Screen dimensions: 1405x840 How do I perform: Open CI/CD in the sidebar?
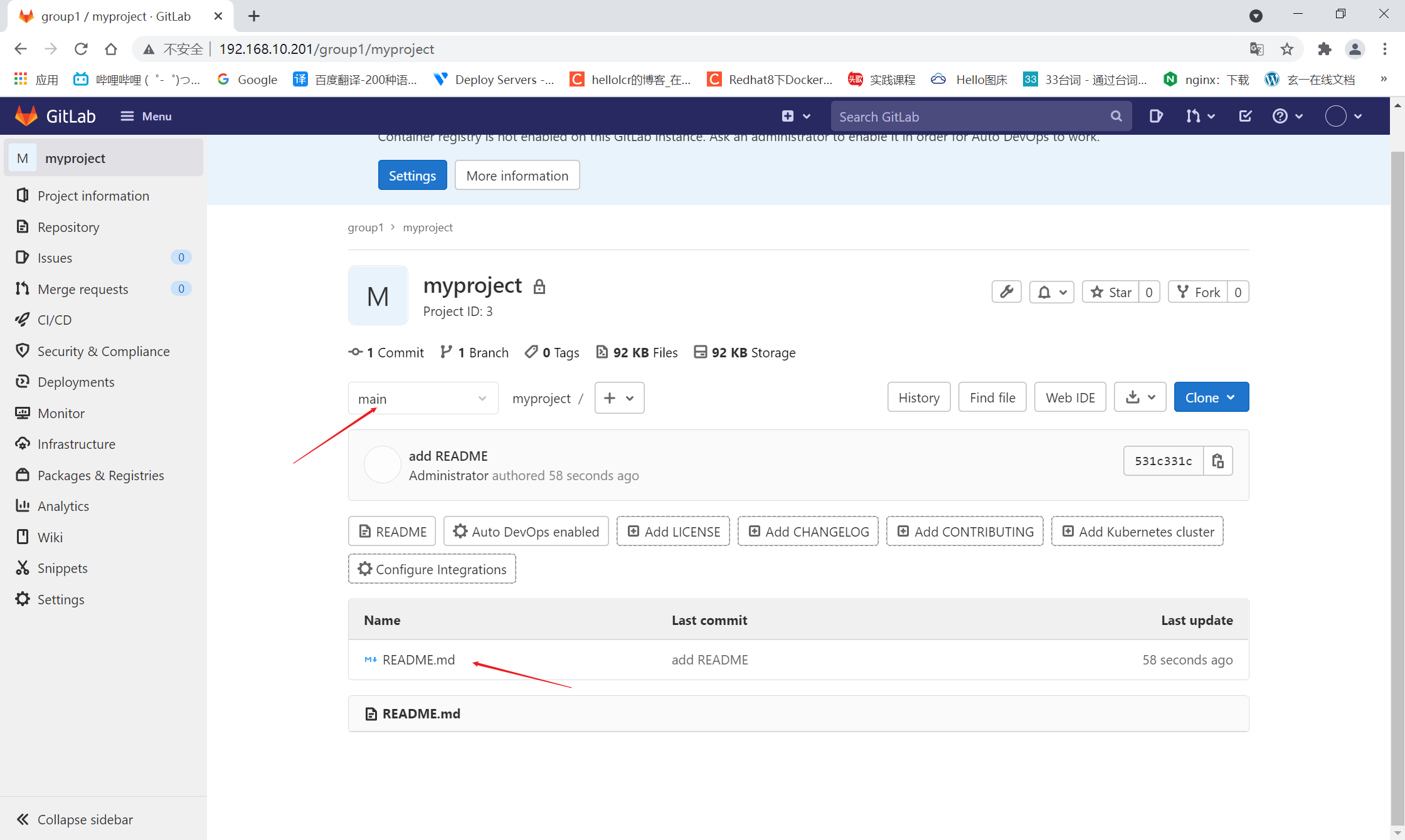[55, 320]
